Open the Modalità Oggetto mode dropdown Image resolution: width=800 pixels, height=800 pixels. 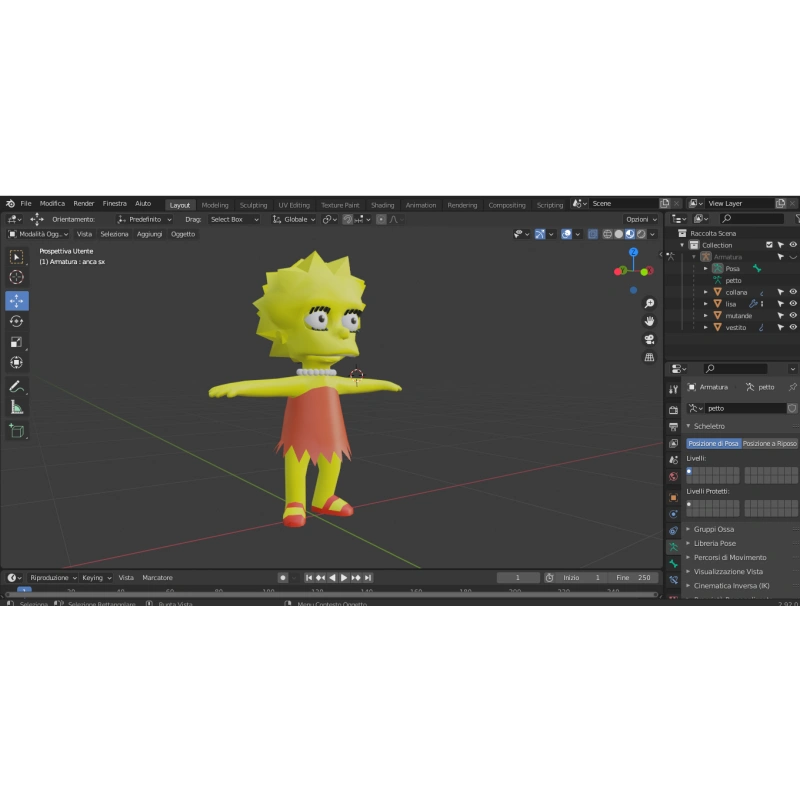coord(38,234)
